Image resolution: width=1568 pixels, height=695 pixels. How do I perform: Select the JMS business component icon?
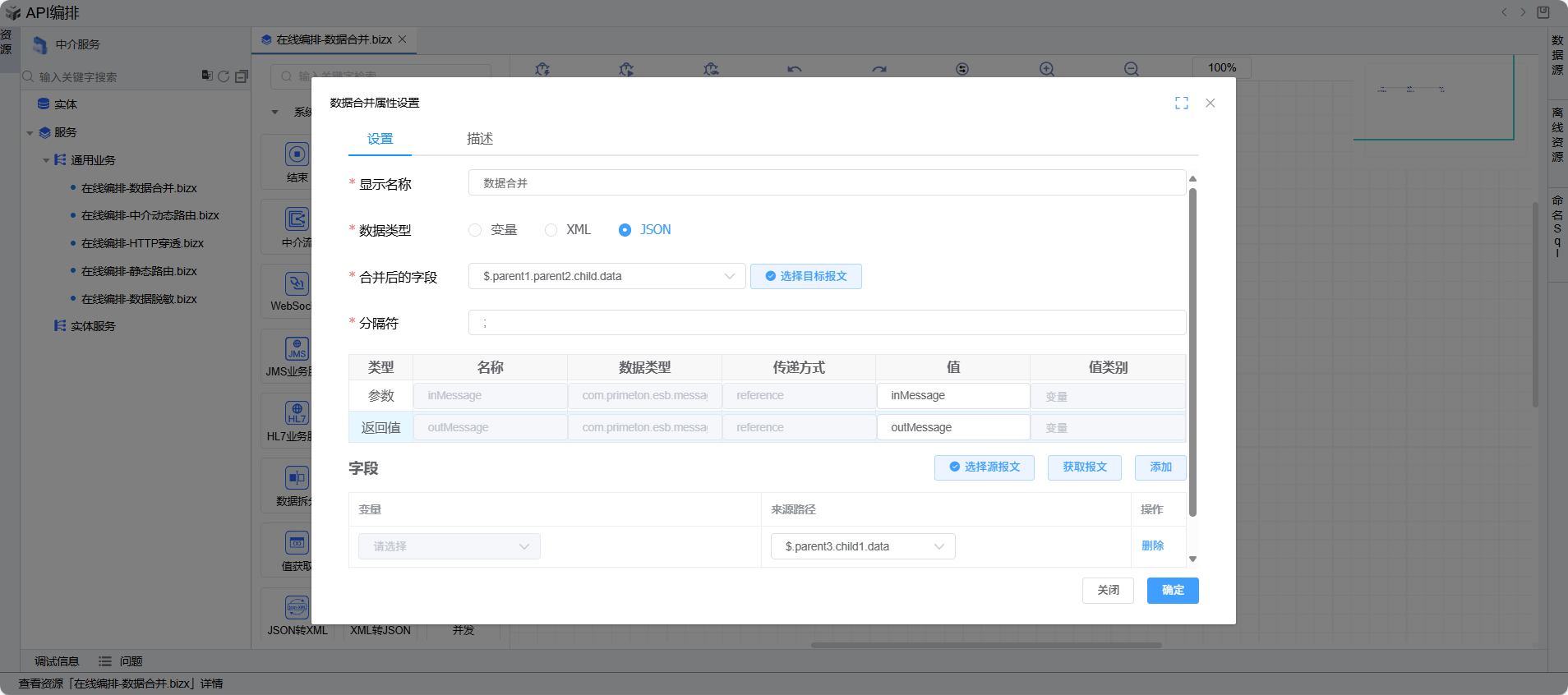pos(297,349)
